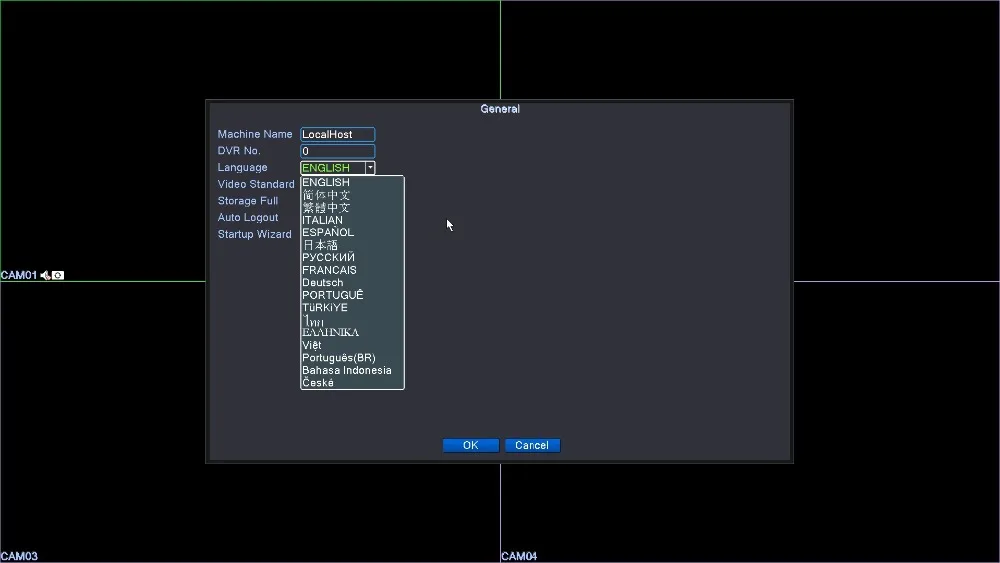Image resolution: width=1000 pixels, height=563 pixels.
Task: Select Deutsch from the language list
Action: pos(323,283)
